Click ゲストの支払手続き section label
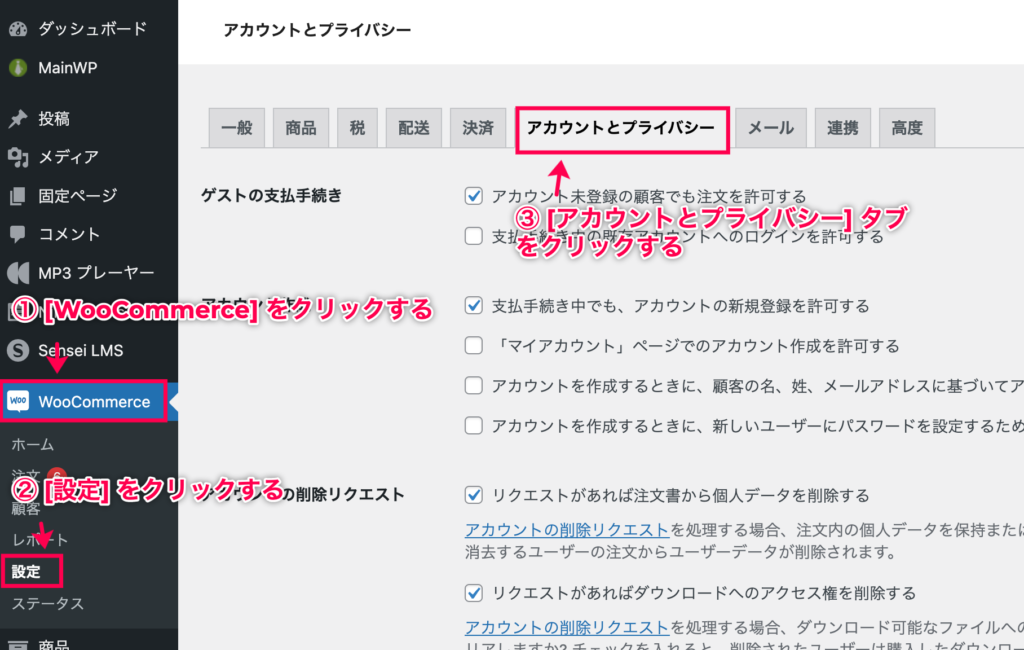This screenshot has height=650, width=1024. [271, 195]
